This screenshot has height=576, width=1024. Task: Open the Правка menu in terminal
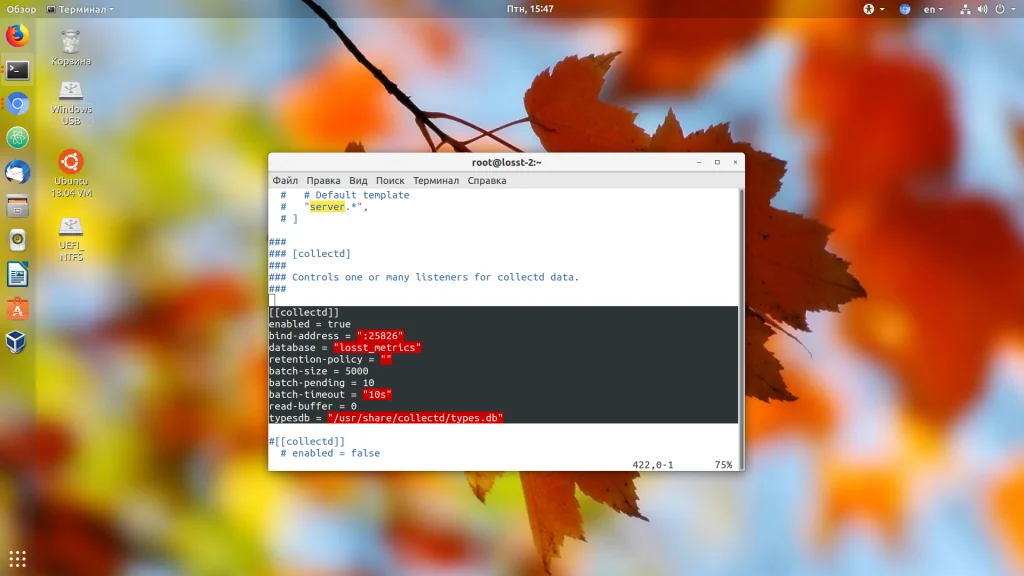pos(323,181)
